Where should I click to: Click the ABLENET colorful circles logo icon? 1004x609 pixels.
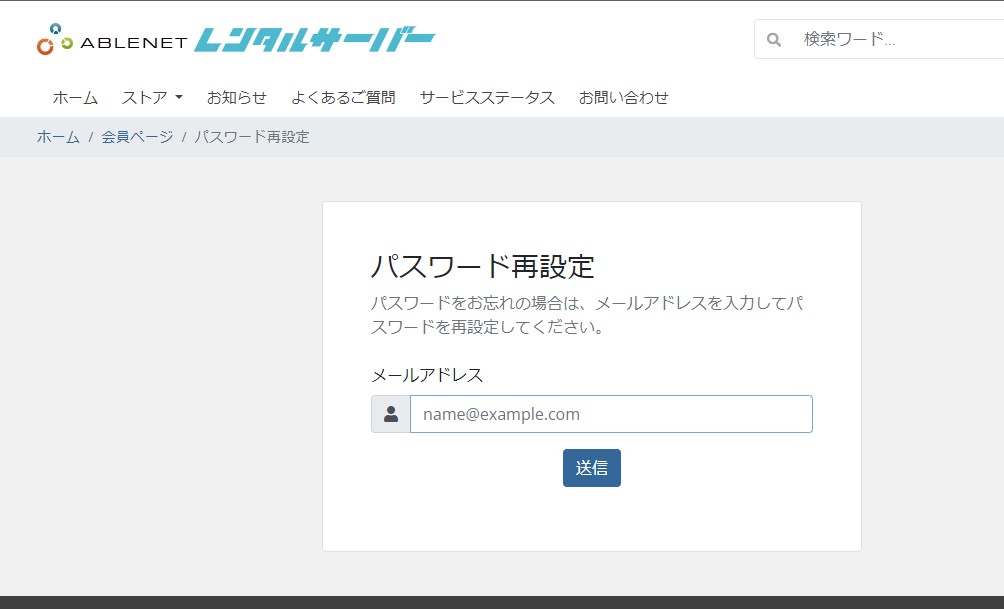[x=54, y=40]
